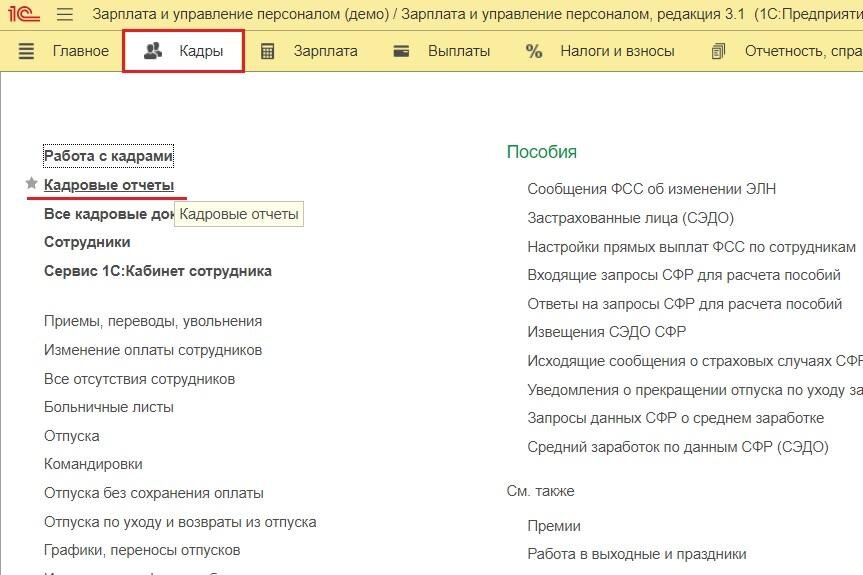Click the Кадры people icon
Image resolution: width=863 pixels, height=575 pixels.
[x=152, y=51]
